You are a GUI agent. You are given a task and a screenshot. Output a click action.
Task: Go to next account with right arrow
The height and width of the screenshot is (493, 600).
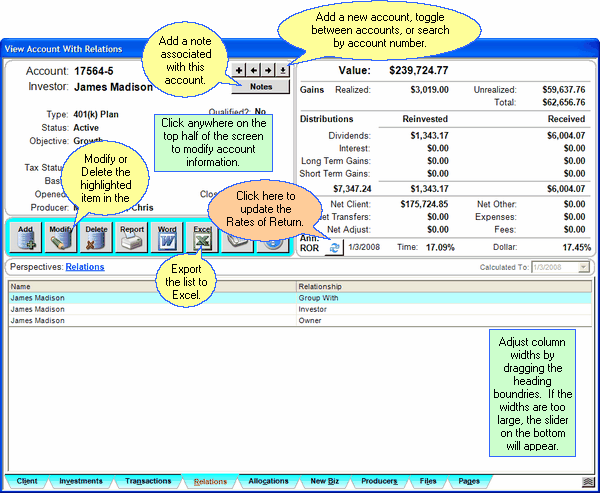[268, 70]
